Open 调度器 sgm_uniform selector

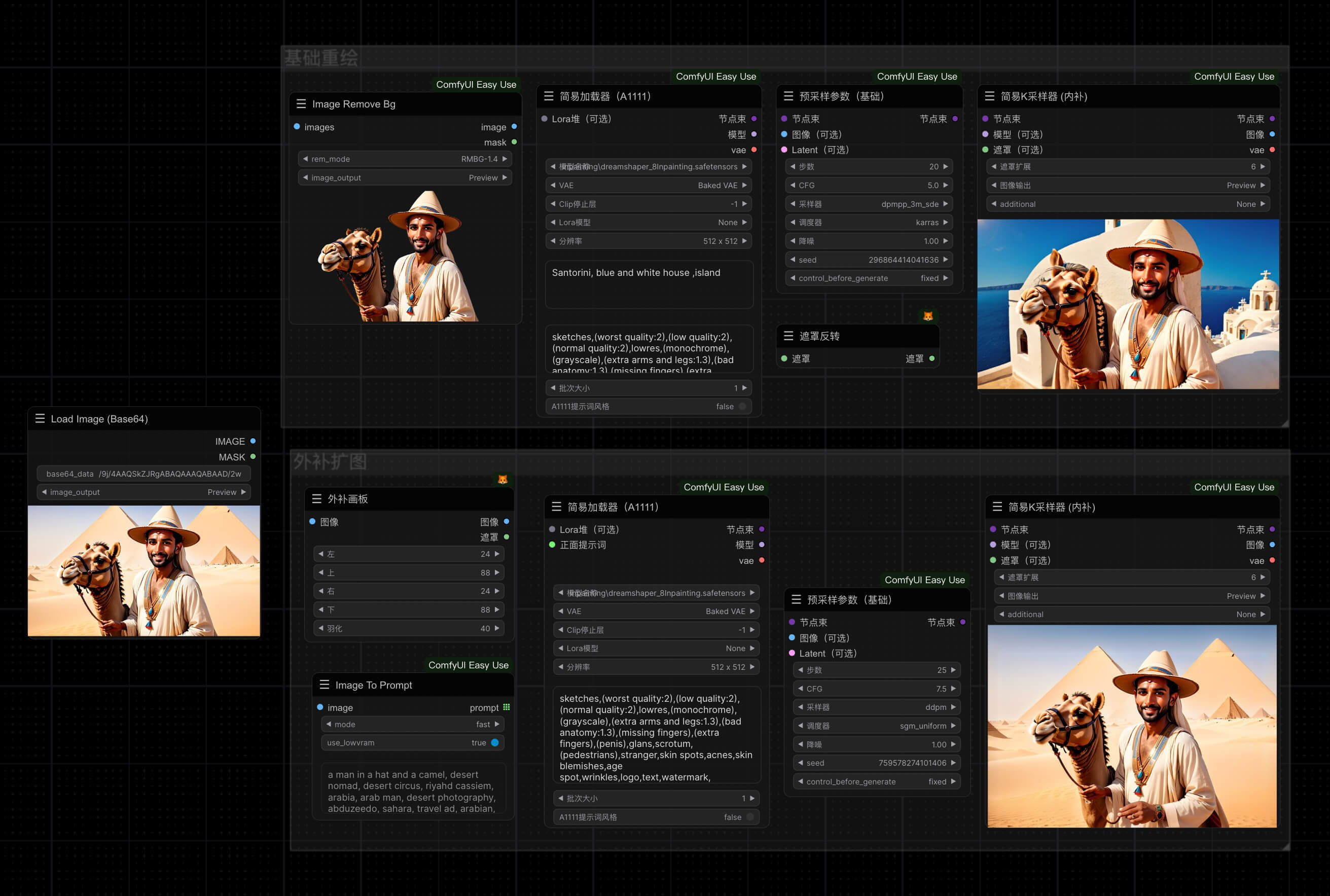pyautogui.click(x=876, y=726)
